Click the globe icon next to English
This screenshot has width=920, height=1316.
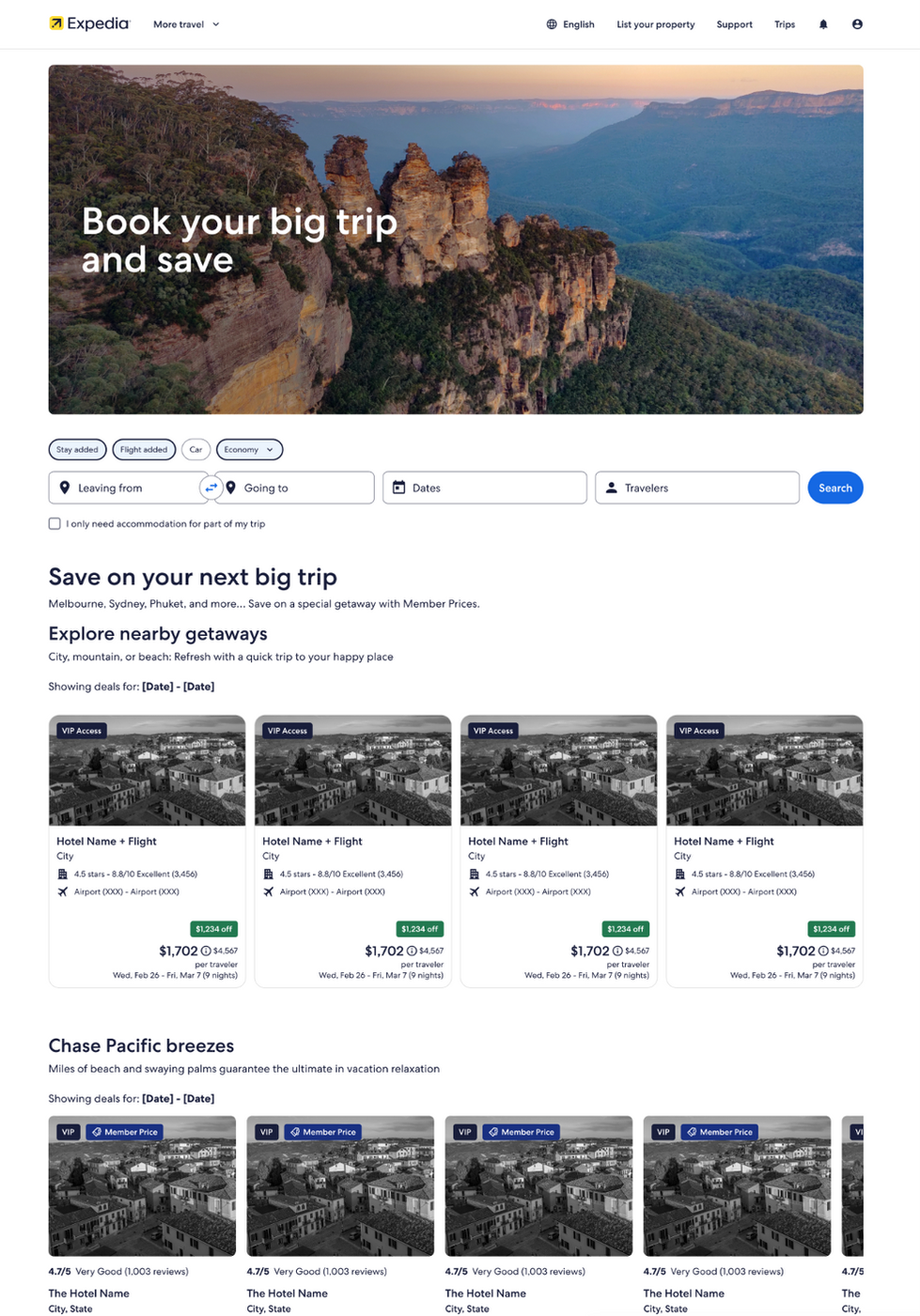552,24
